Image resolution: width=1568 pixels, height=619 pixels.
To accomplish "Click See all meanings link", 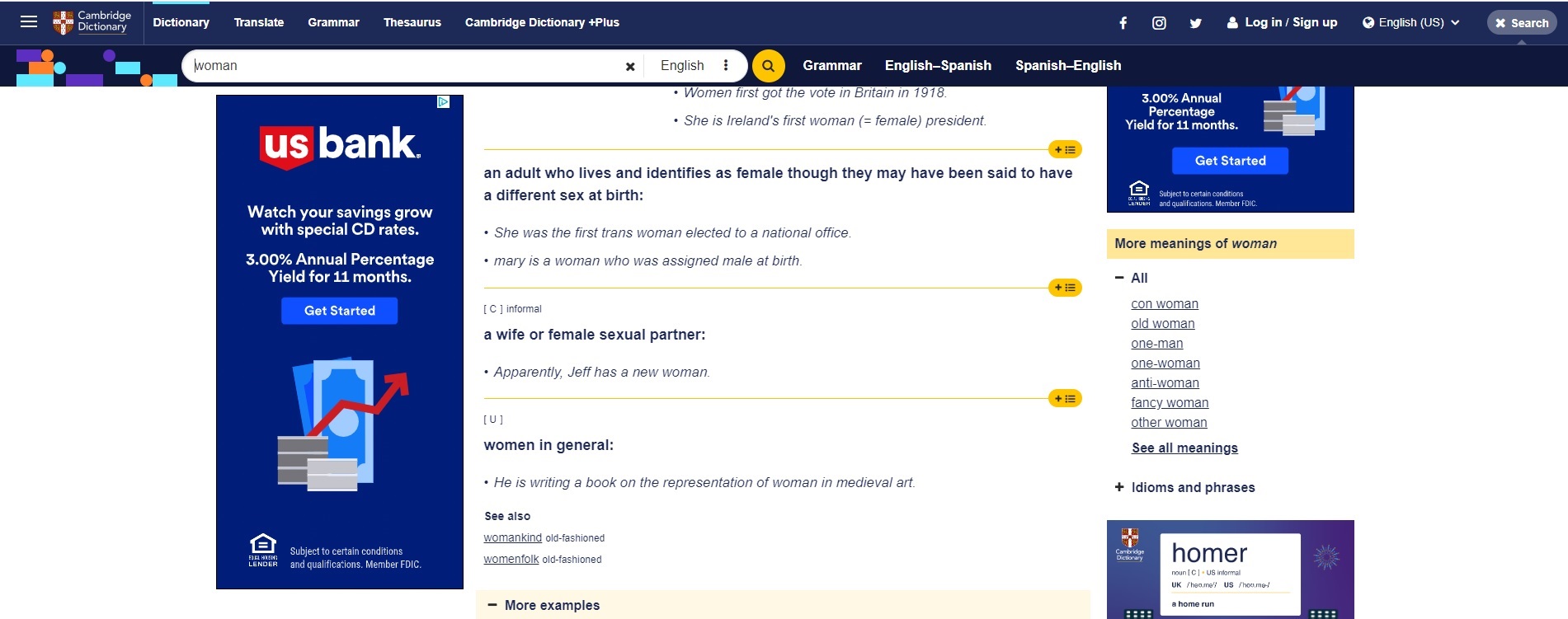I will coord(1184,448).
